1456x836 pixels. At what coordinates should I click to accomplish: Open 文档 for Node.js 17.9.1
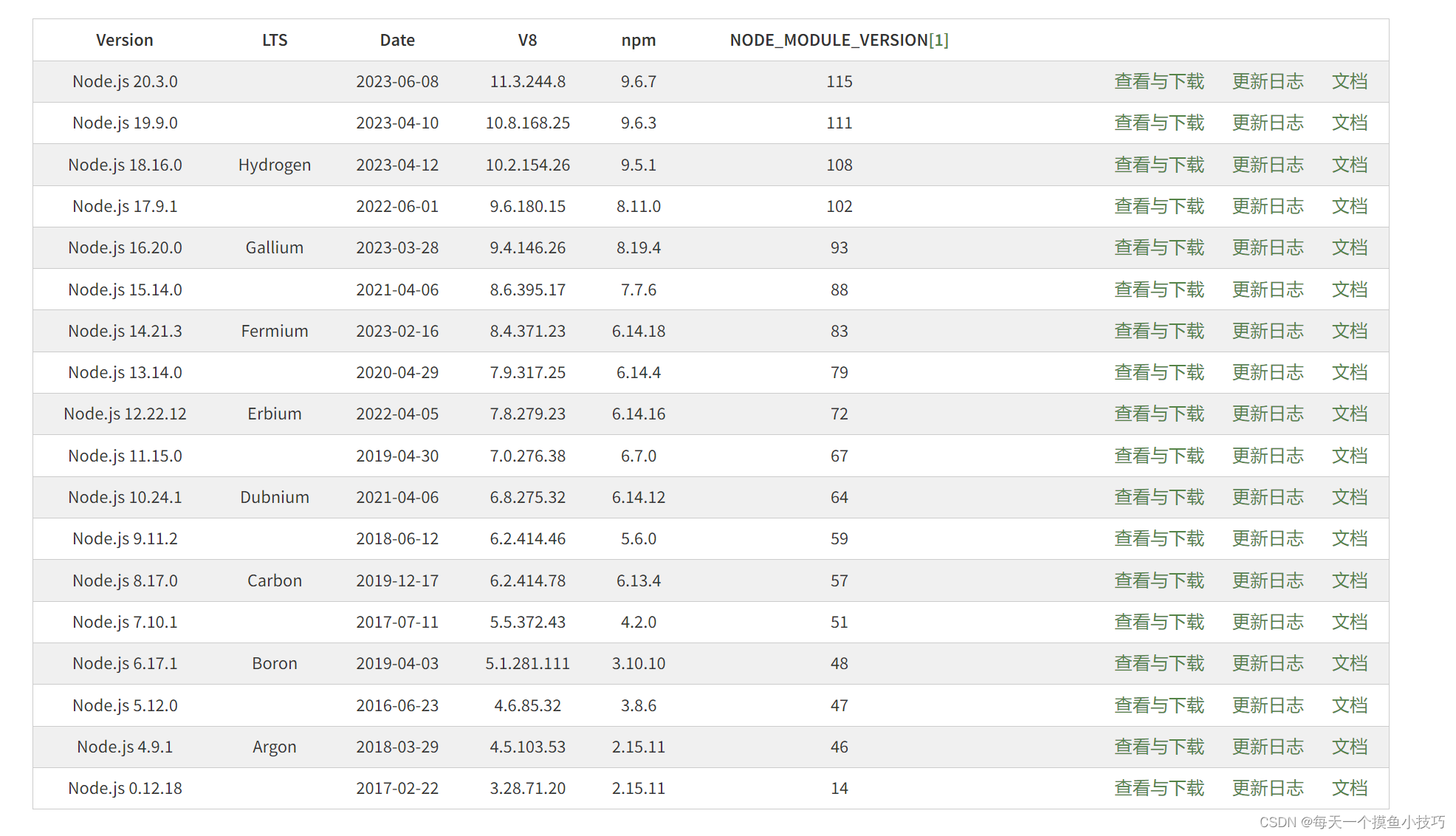pyautogui.click(x=1350, y=206)
